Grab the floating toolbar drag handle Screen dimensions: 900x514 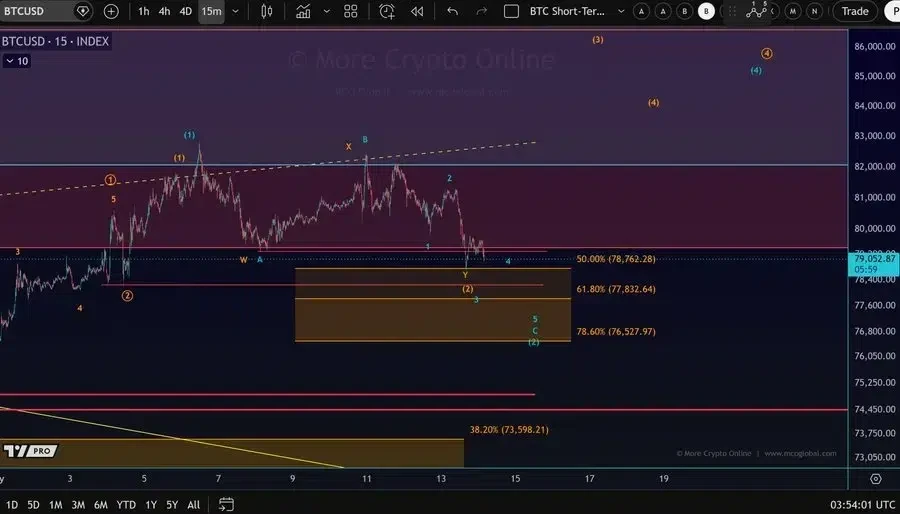tap(732, 11)
